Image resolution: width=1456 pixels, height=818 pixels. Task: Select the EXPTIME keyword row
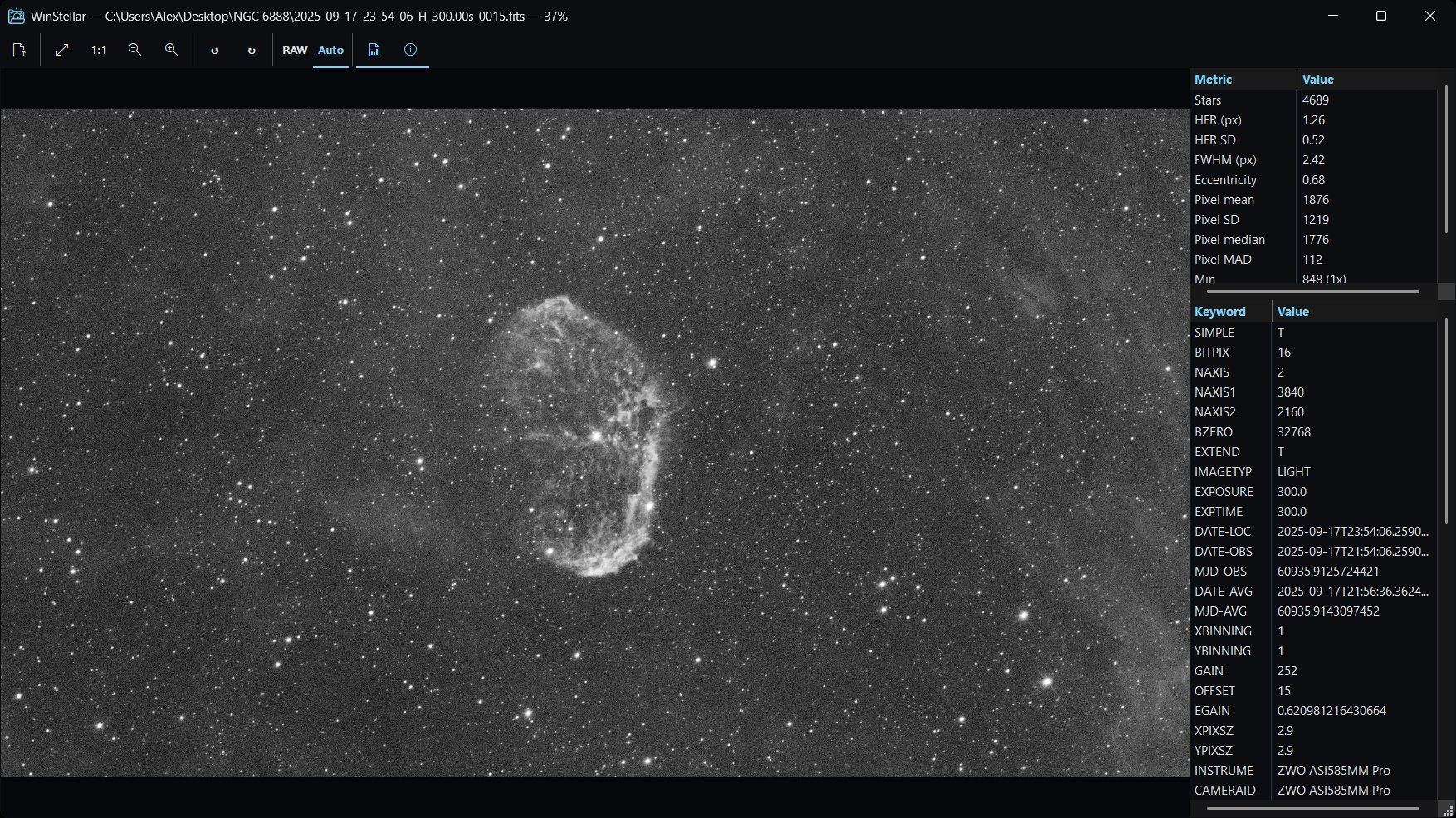pyautogui.click(x=1314, y=511)
